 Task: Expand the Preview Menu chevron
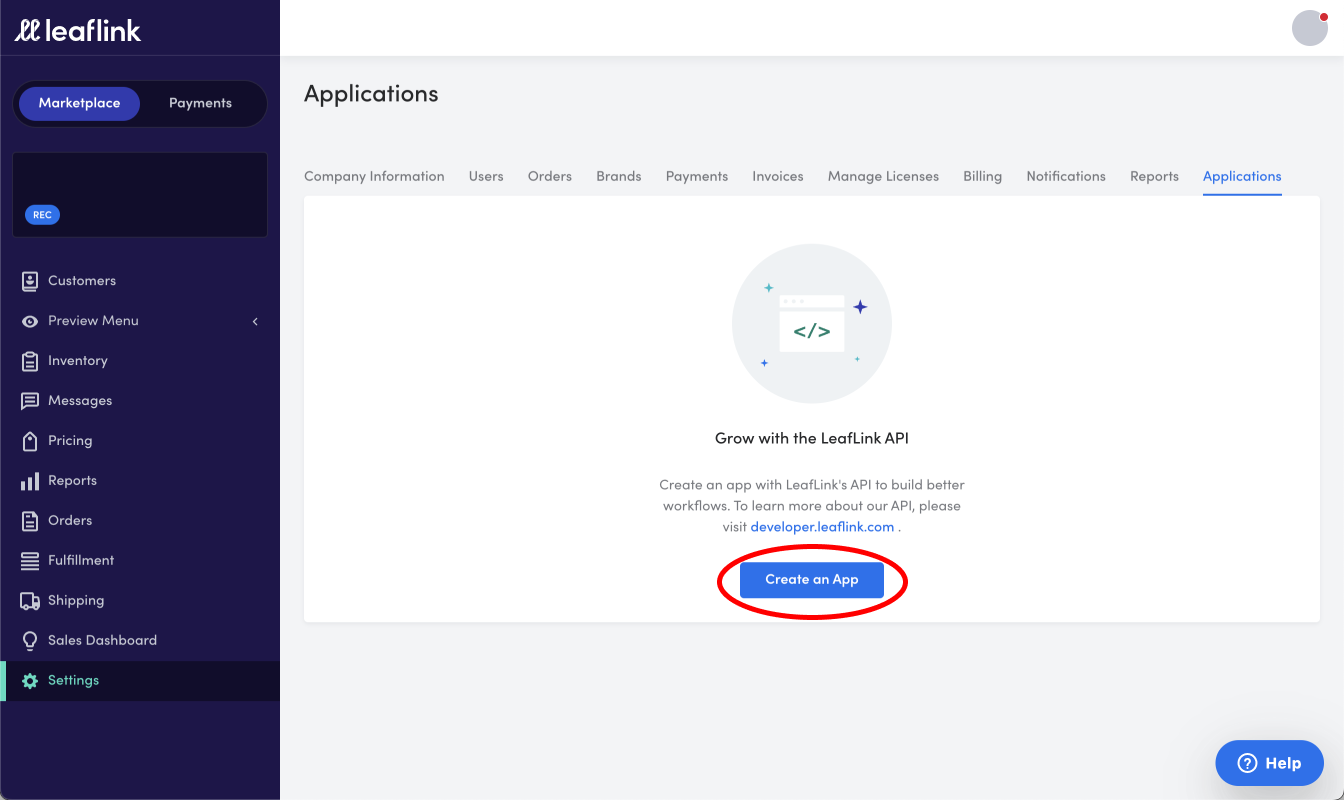[x=255, y=321]
